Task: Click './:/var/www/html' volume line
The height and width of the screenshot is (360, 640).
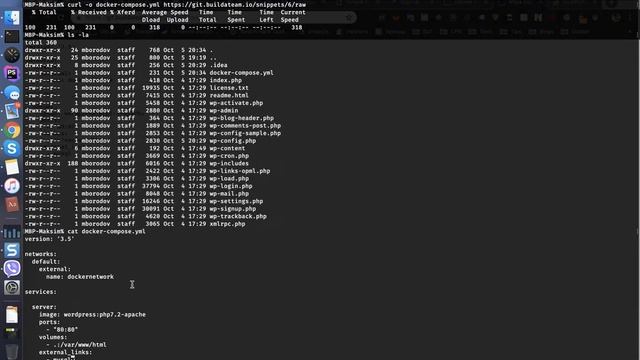Action: point(80,345)
